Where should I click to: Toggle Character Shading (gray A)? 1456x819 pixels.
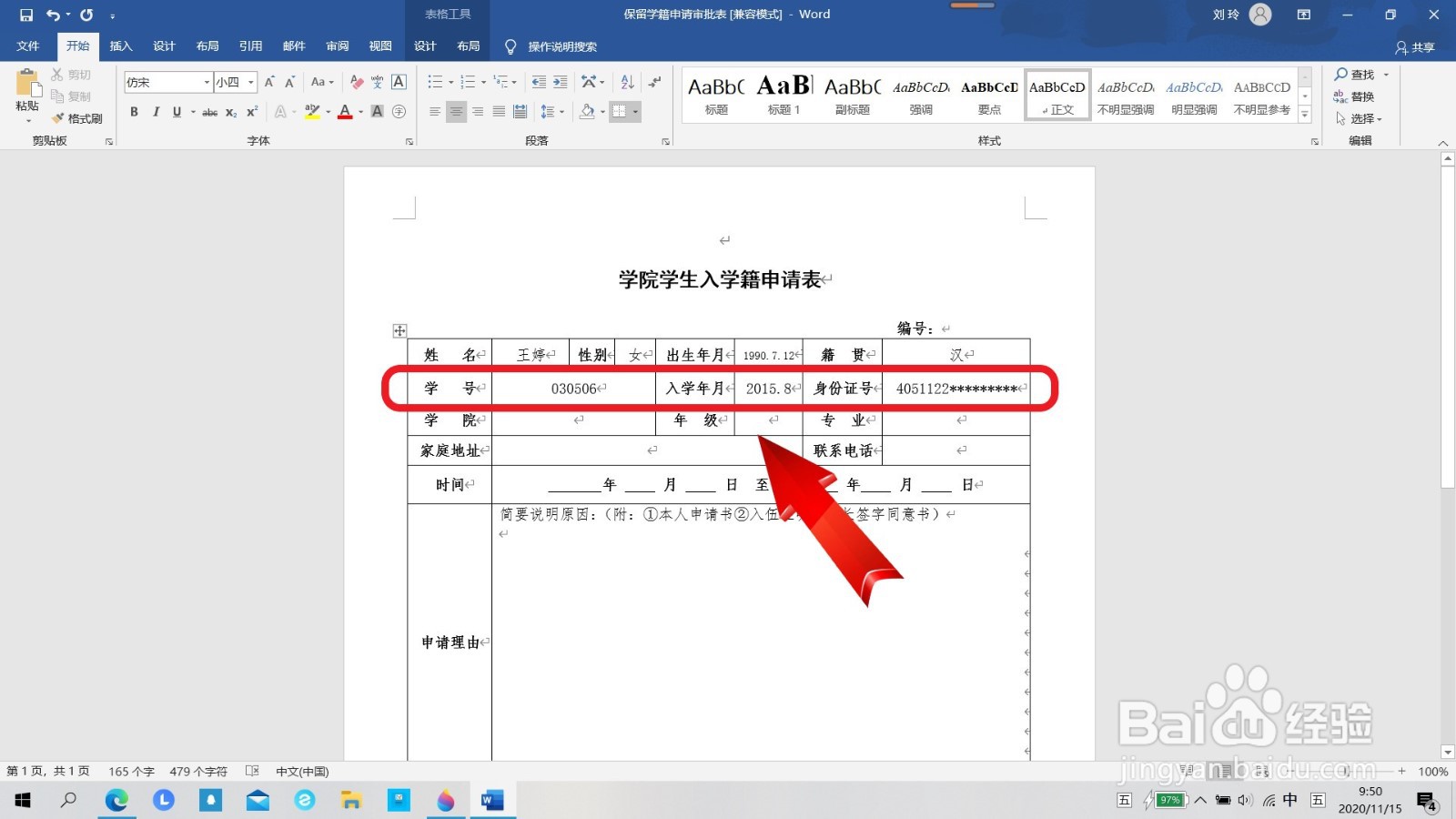pos(378,112)
